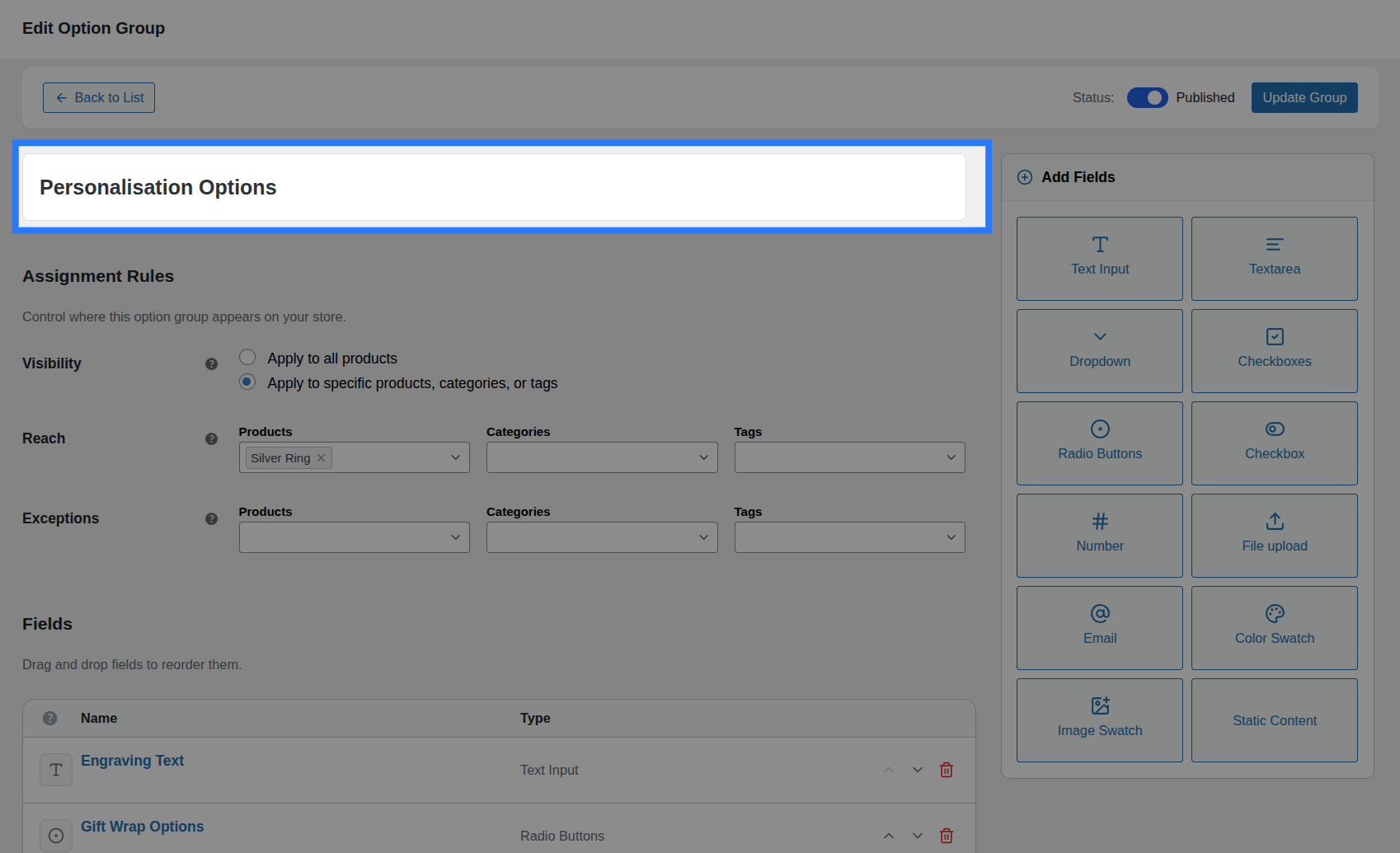Add a Static Content field
The image size is (1400, 853).
[1274, 720]
